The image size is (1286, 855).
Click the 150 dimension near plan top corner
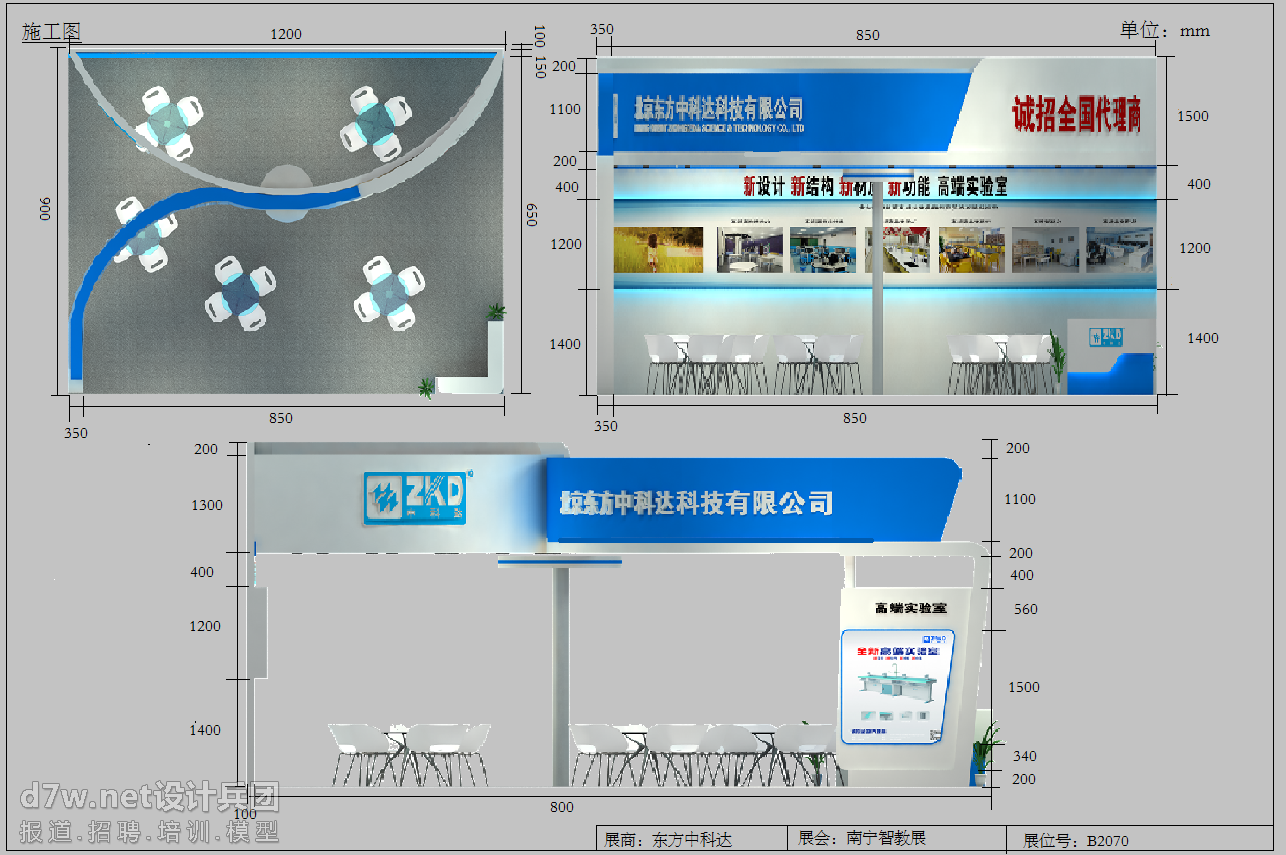coord(539,67)
